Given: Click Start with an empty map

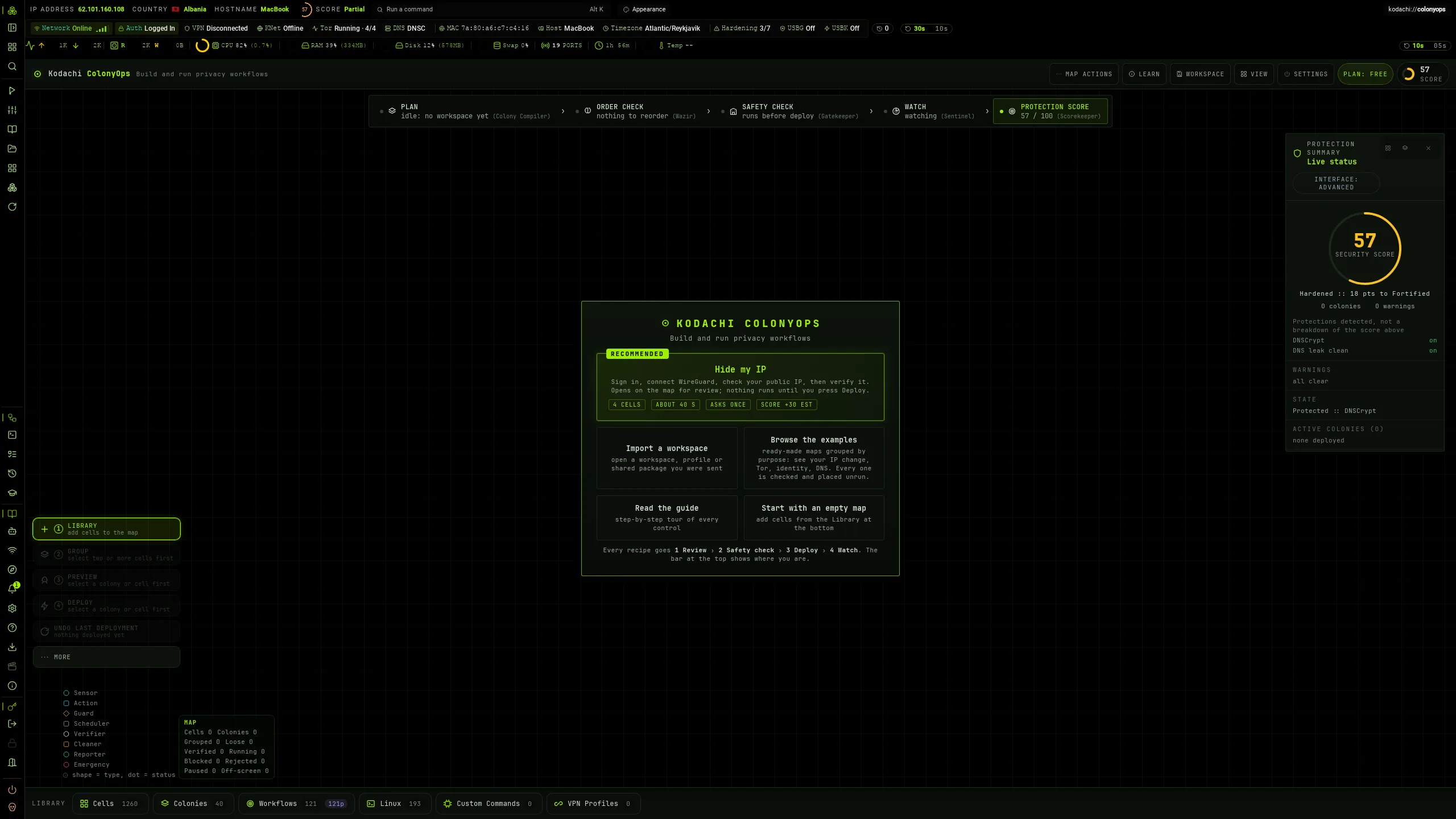Looking at the screenshot, I should (814, 518).
